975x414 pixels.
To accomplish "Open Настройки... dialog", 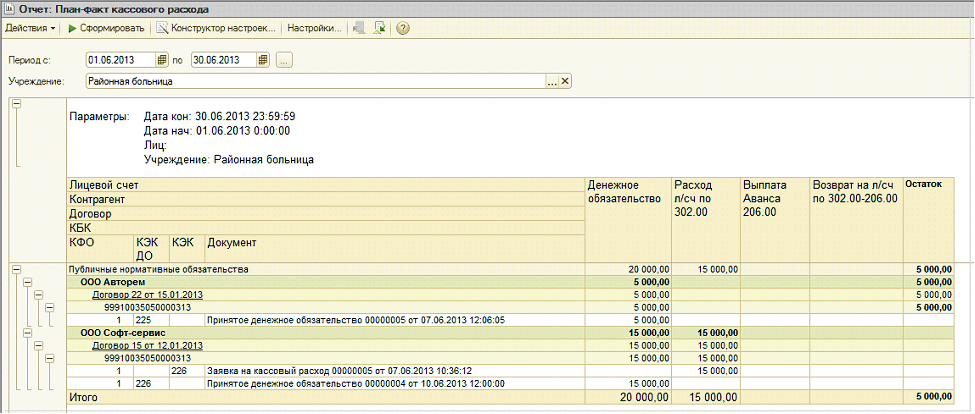I will [x=315, y=29].
